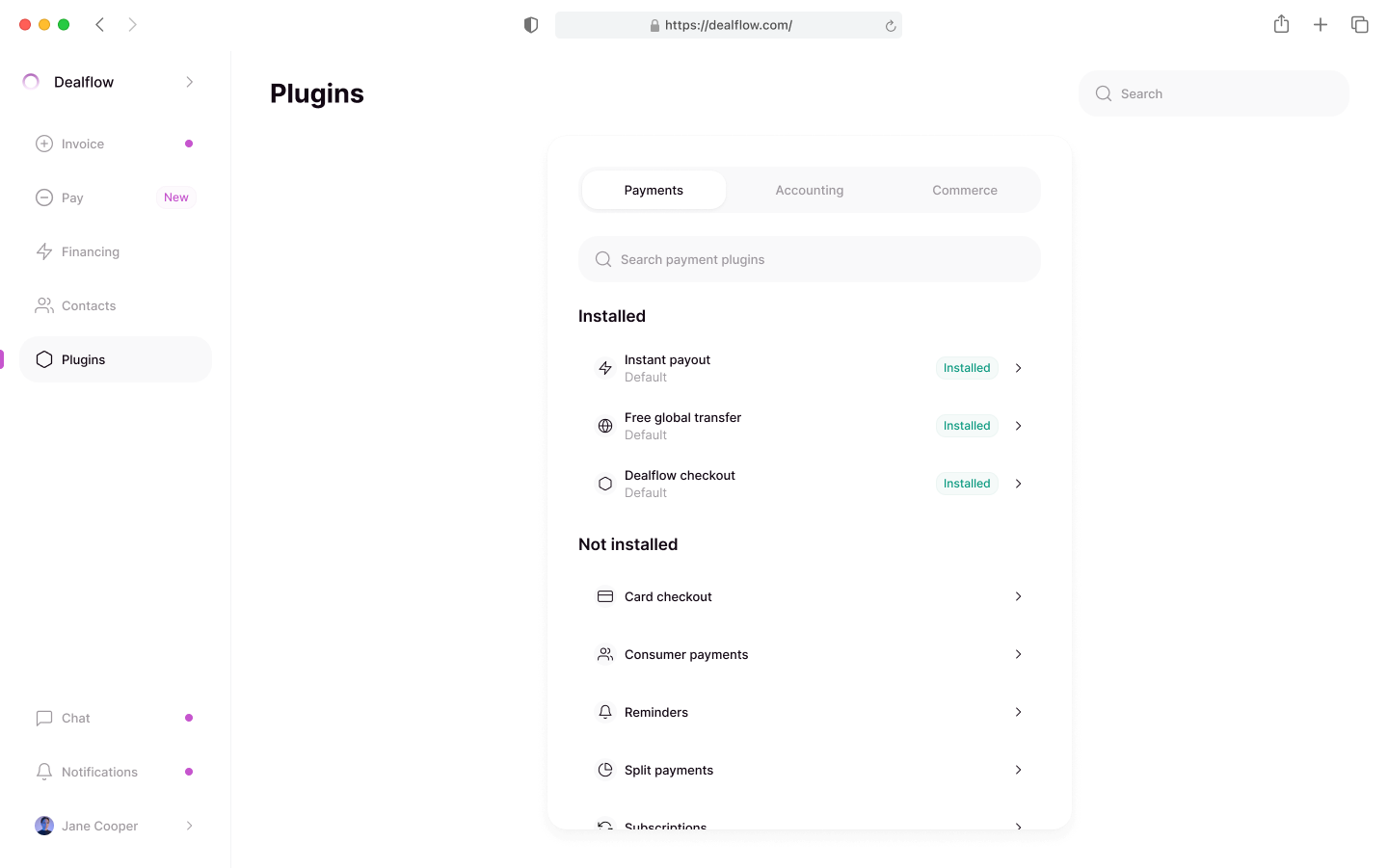Open a new browser tab with plus icon
1388x868 pixels.
[x=1321, y=25]
